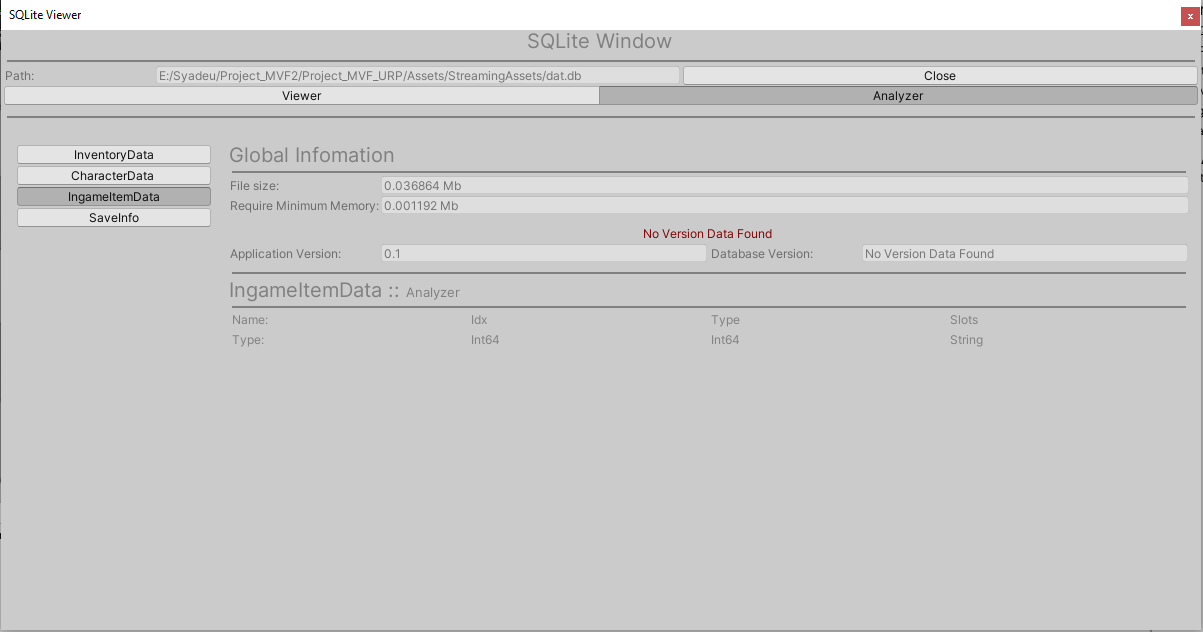Click the database Path field
The image size is (1203, 632).
[x=418, y=76]
